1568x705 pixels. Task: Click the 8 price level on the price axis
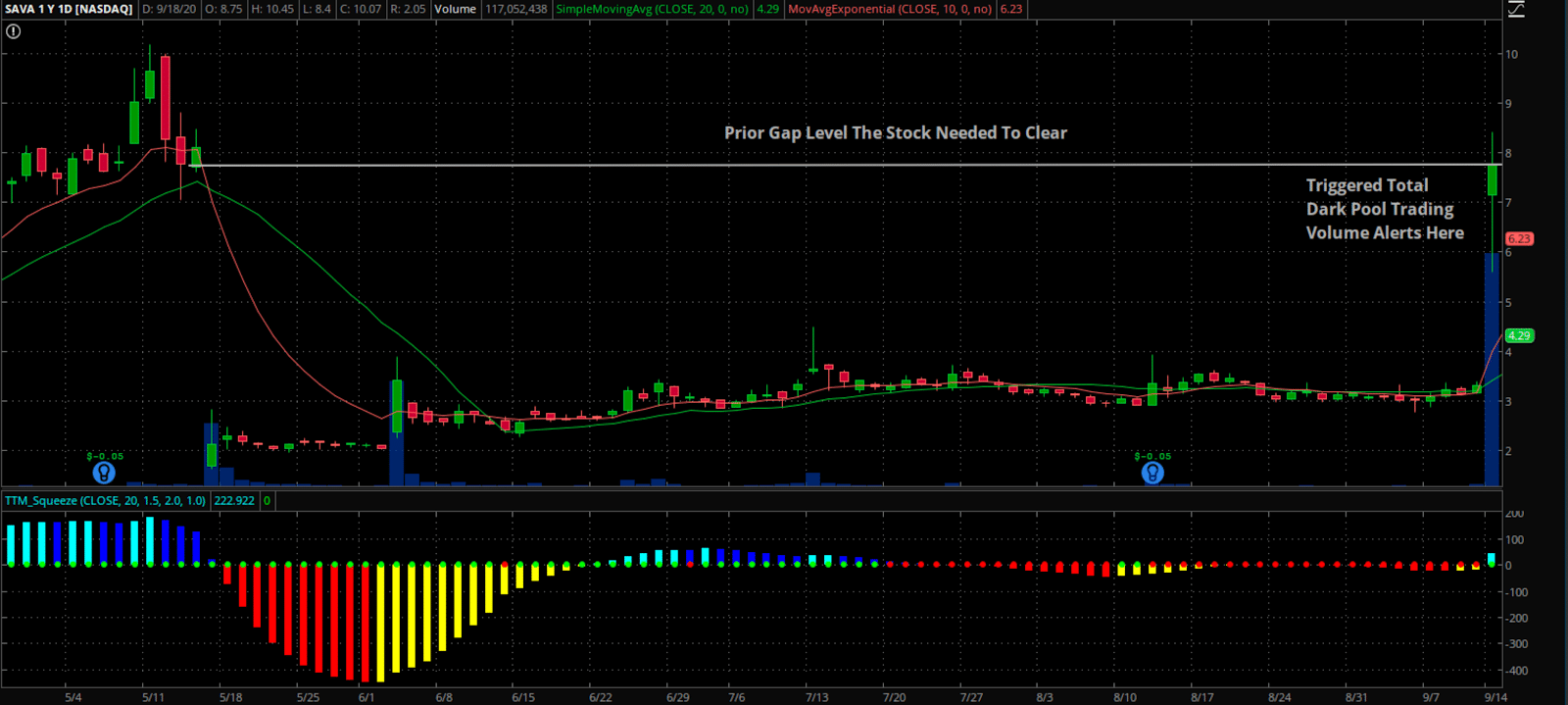click(x=1509, y=153)
